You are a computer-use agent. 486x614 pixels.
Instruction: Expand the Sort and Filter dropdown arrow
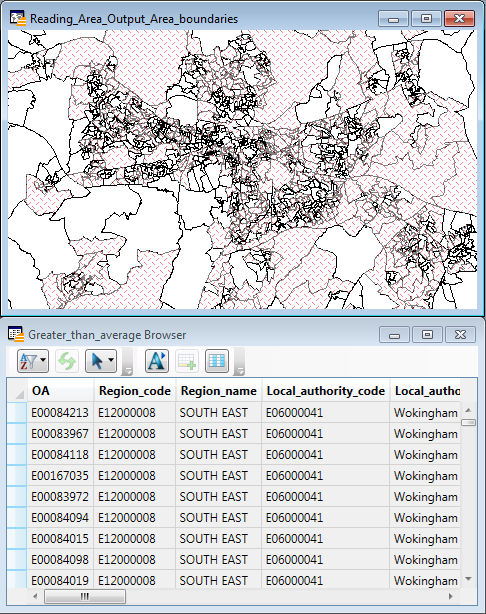click(43, 361)
